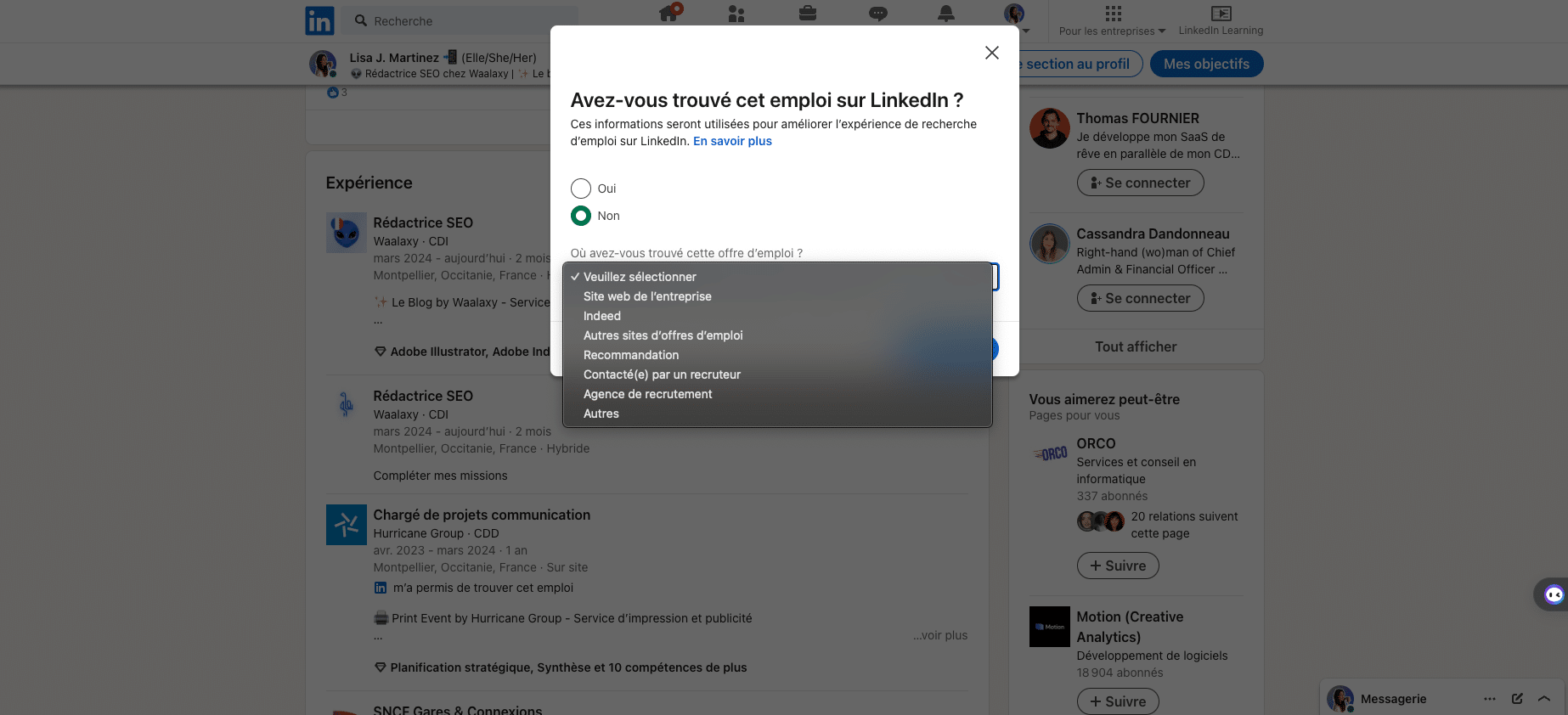The image size is (1568, 715).
Task: Choose Indeed from the dropdown list
Action: 777,316
